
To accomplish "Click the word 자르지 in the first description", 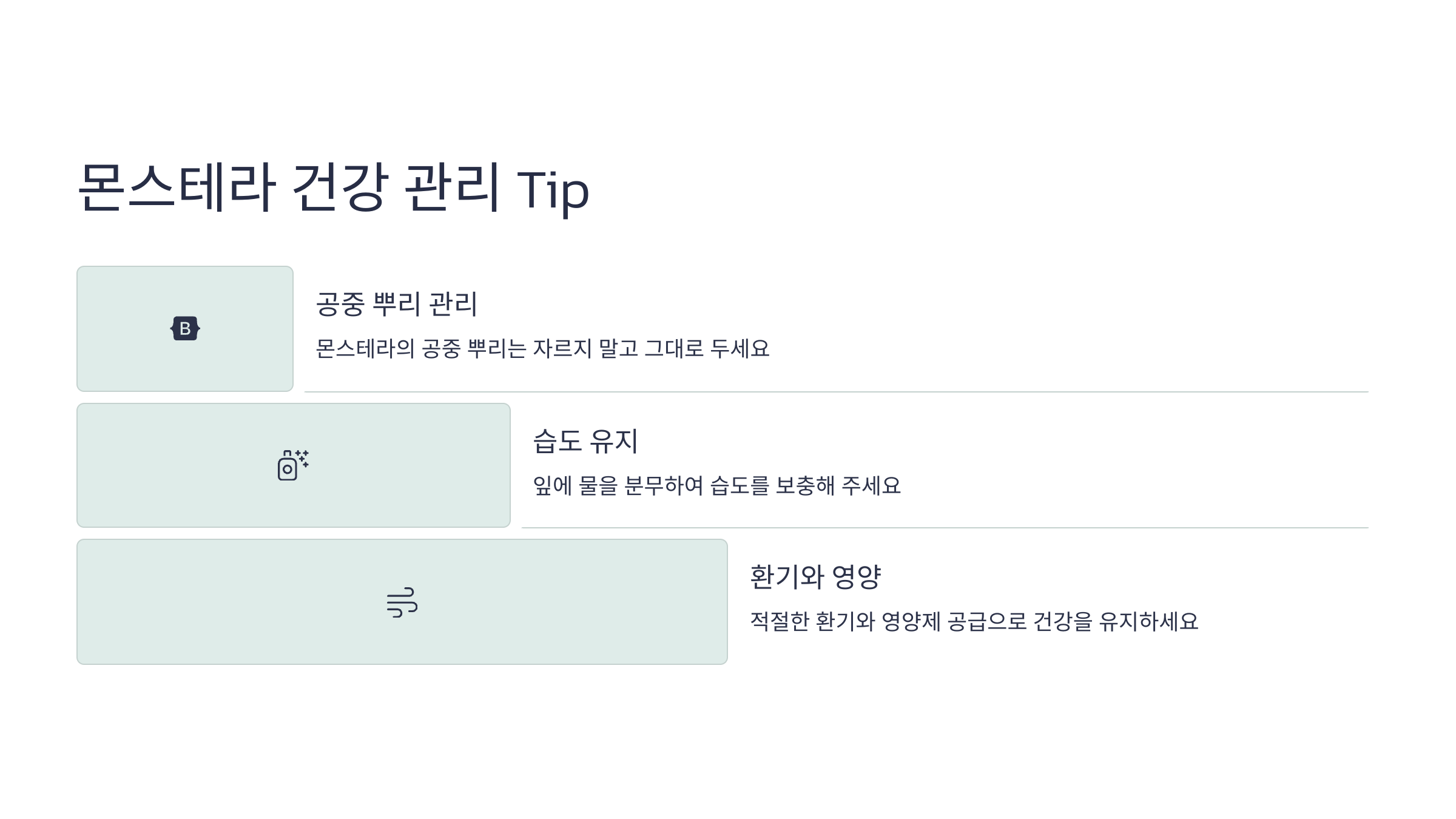I will coord(562,349).
